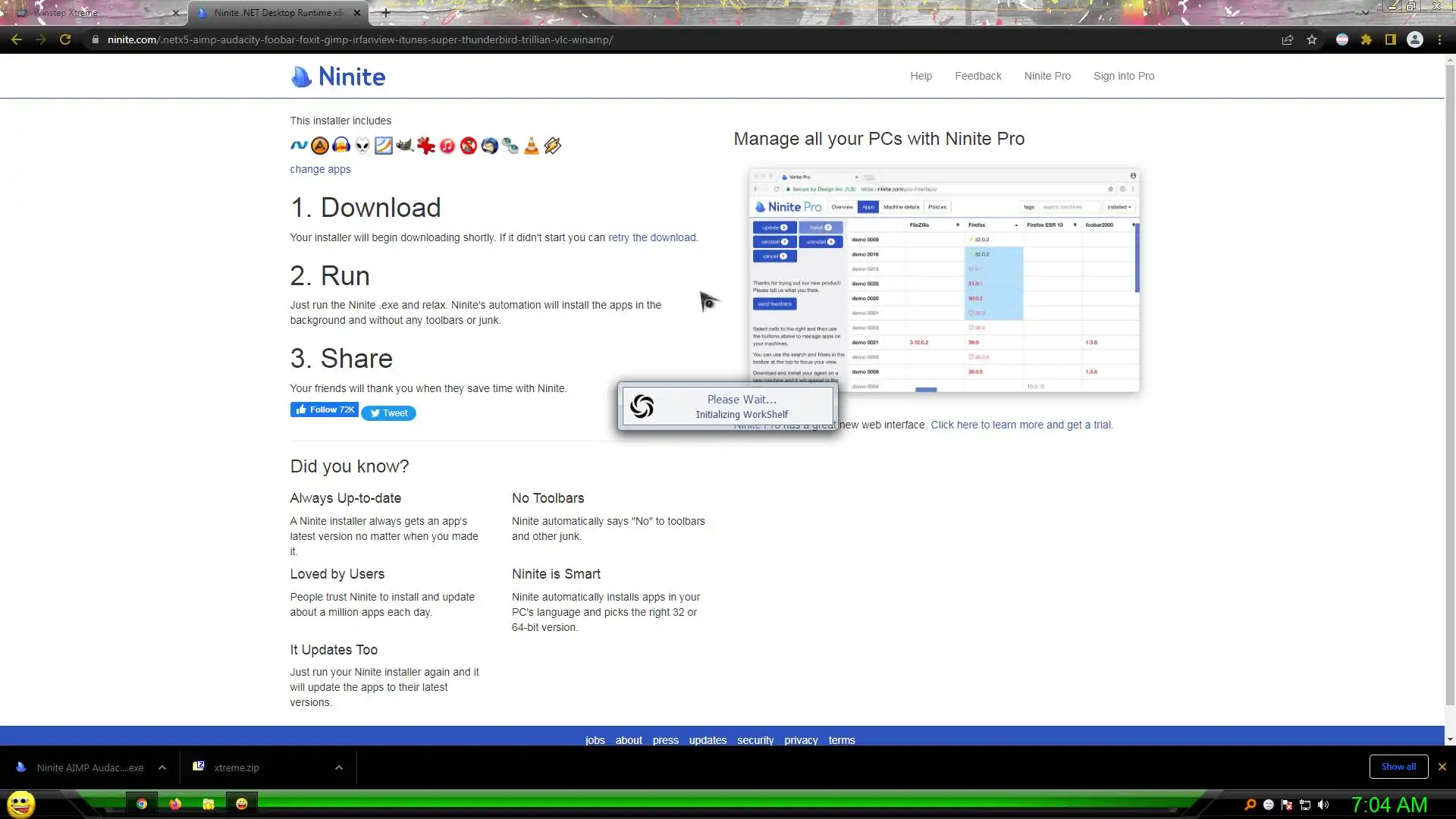This screenshot has height=819, width=1456.
Task: Click the VLC cone icon
Action: click(532, 146)
